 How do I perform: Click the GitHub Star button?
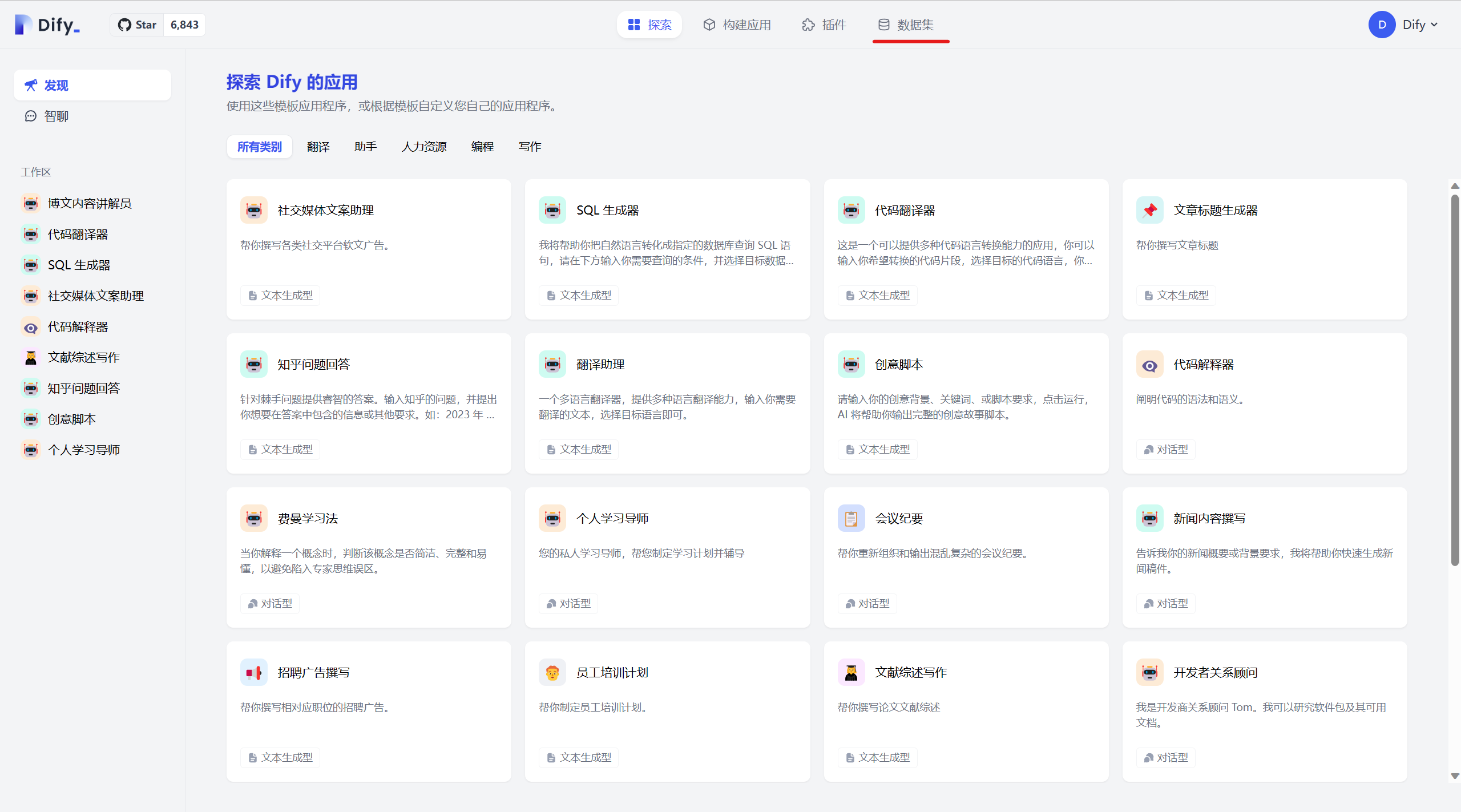[138, 25]
